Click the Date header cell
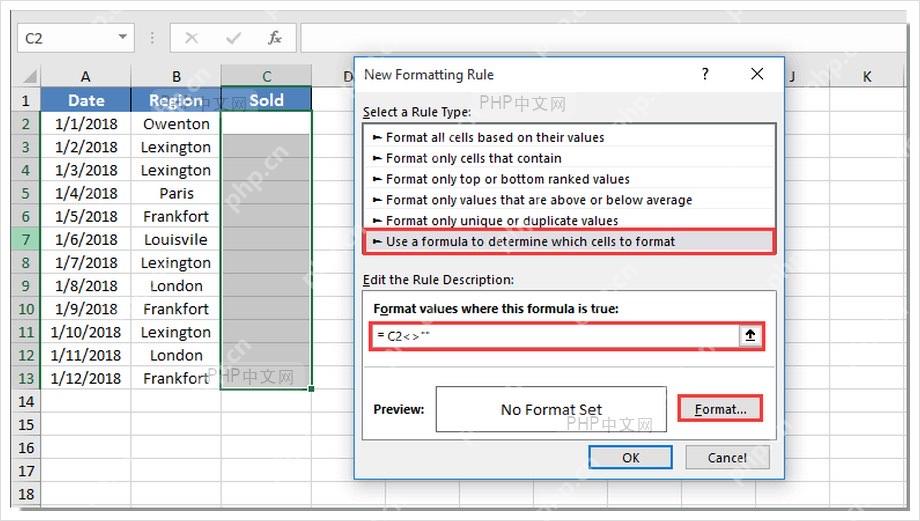This screenshot has width=920, height=521. click(86, 100)
